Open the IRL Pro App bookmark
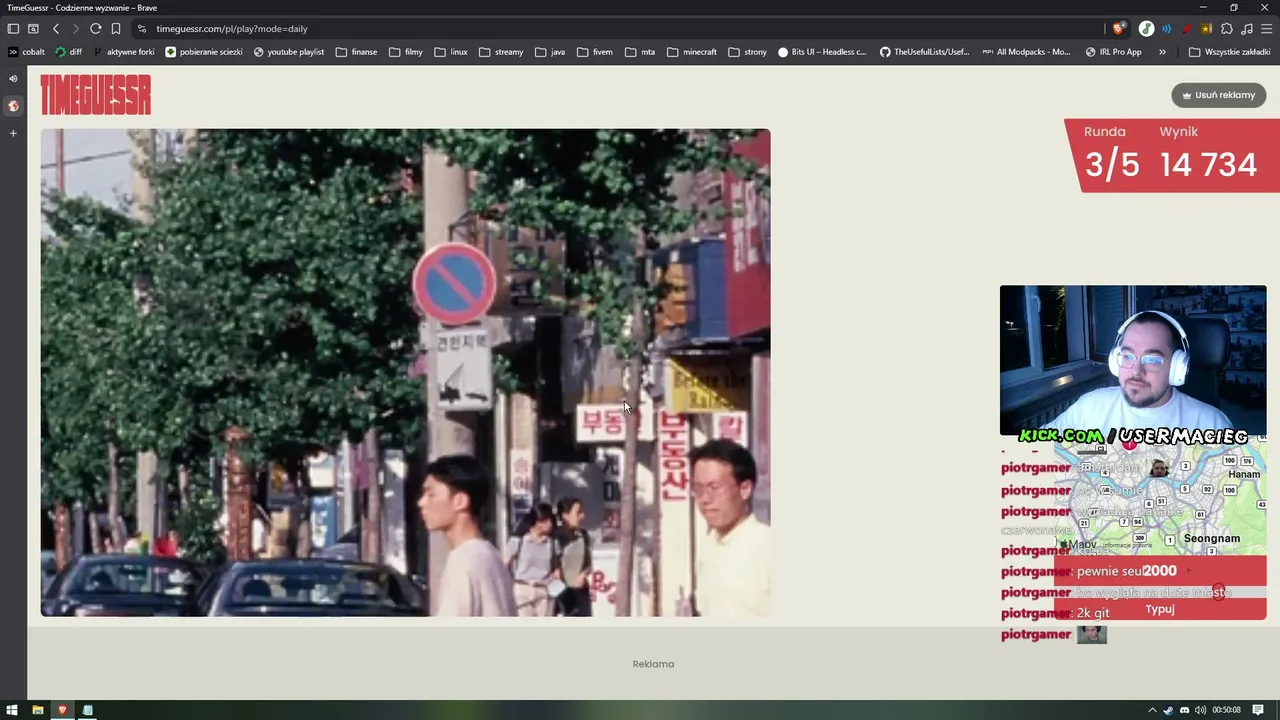The height and width of the screenshot is (720, 1280). coord(1113,52)
